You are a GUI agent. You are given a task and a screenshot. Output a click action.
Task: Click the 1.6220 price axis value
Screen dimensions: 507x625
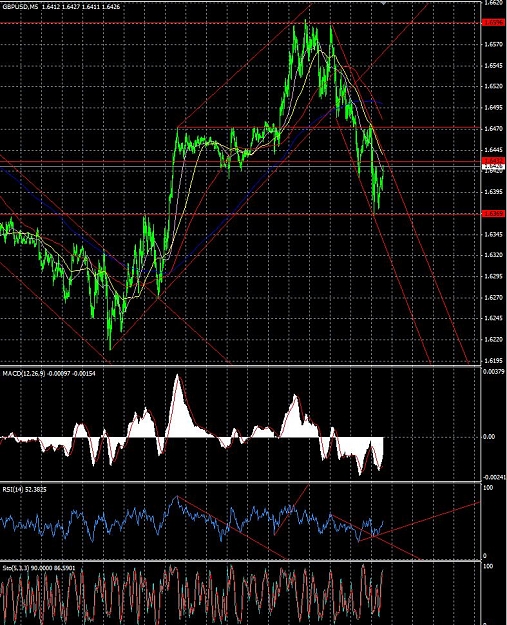(493, 340)
